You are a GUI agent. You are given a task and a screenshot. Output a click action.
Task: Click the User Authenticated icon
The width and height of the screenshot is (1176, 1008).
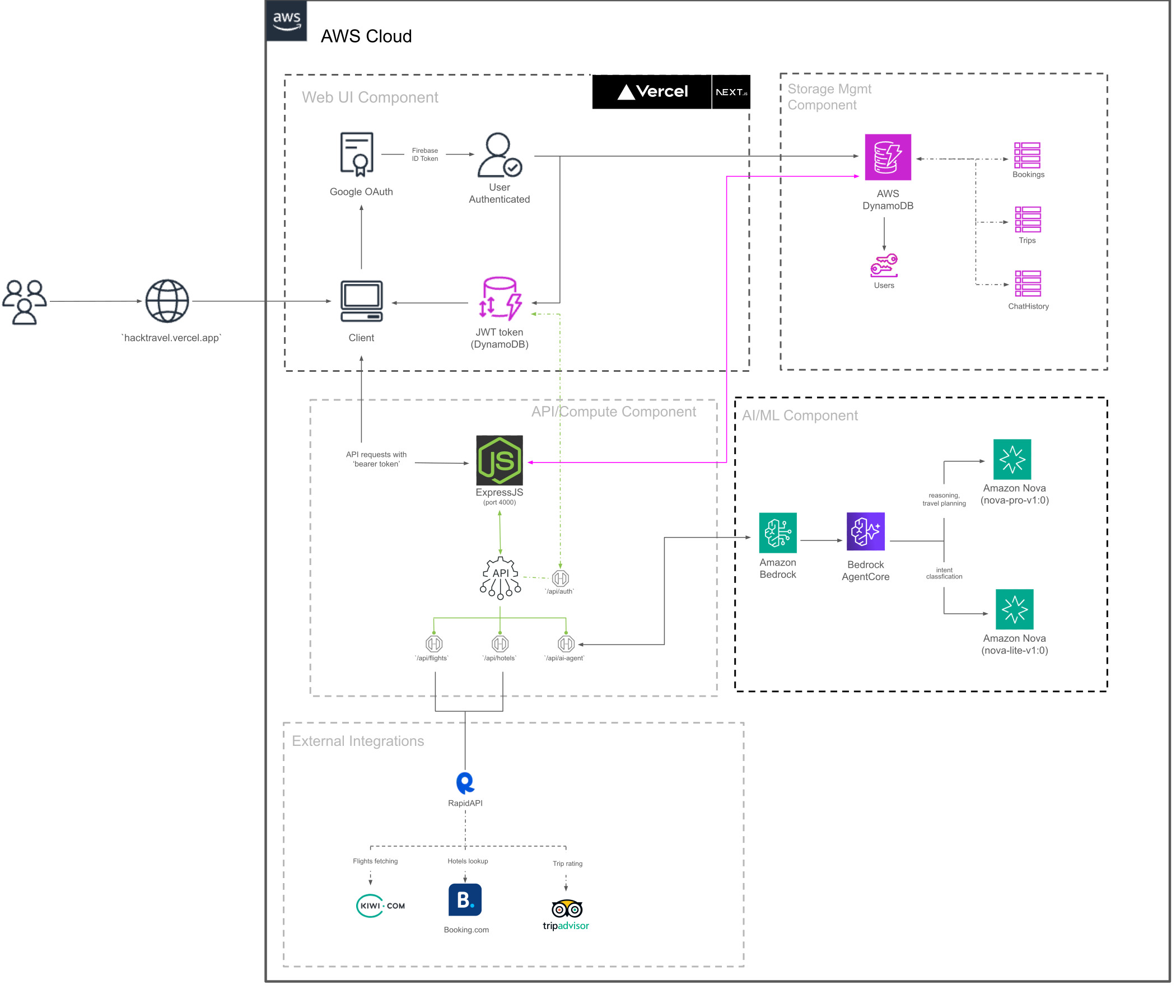point(499,155)
